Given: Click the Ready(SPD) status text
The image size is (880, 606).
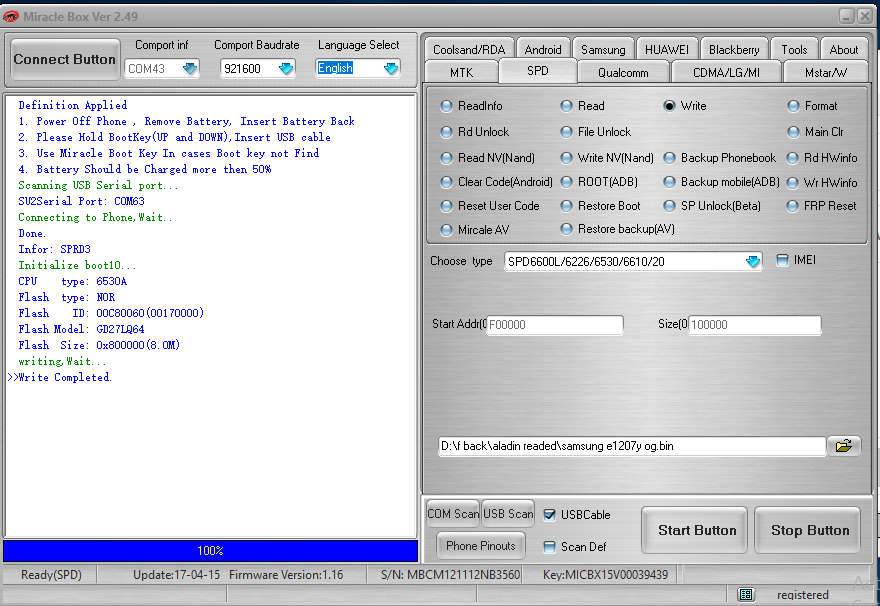Looking at the screenshot, I should [x=51, y=575].
